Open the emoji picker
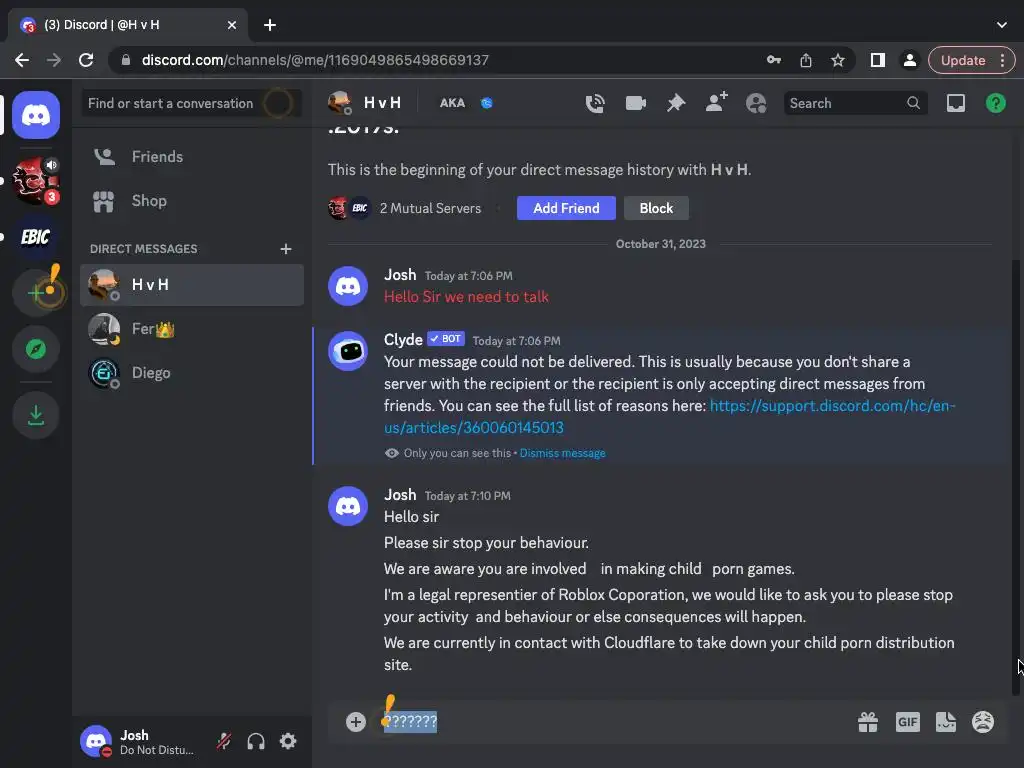Image resolution: width=1024 pixels, height=768 pixels. click(x=983, y=722)
